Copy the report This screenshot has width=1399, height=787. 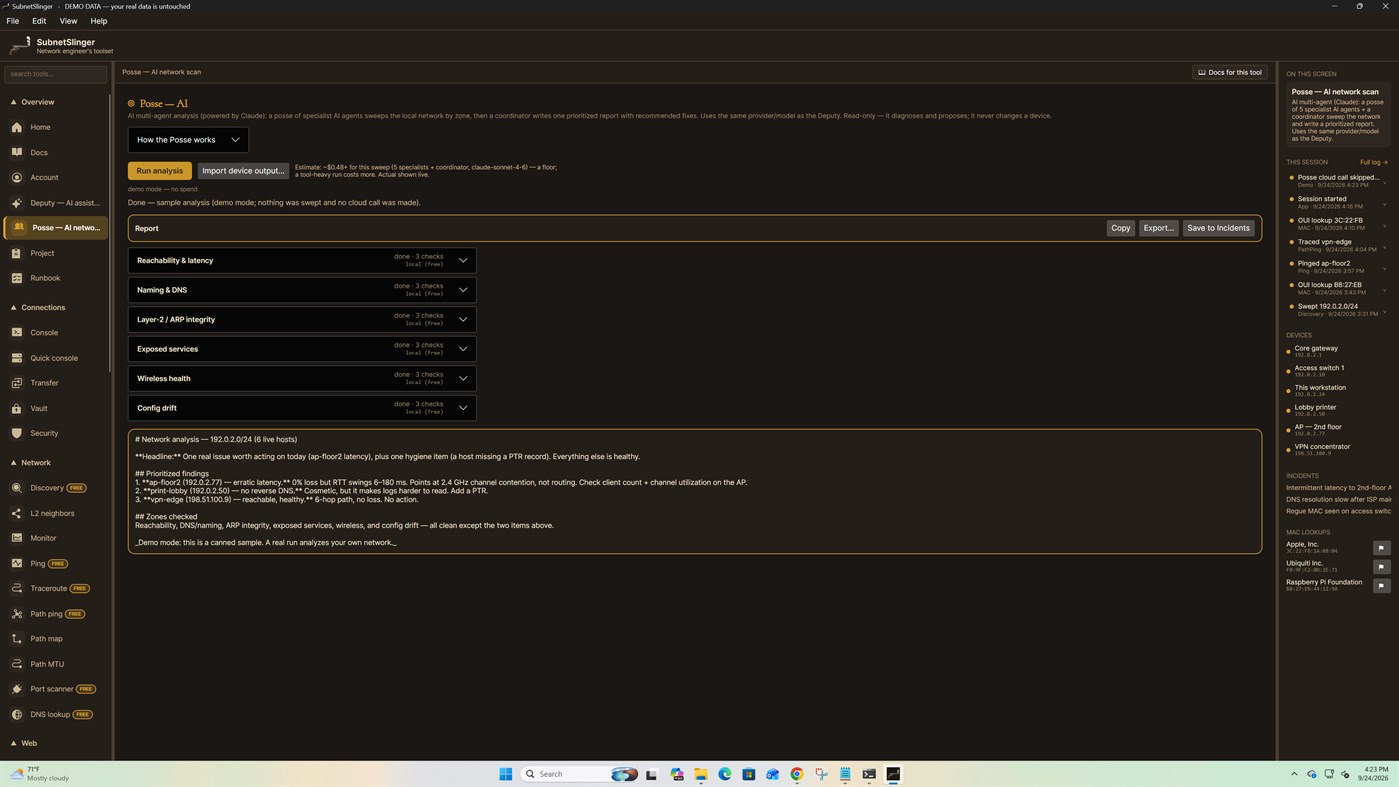(x=1121, y=228)
